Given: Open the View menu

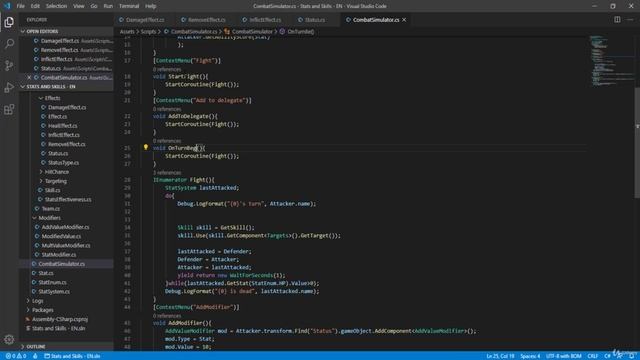Looking at the screenshot, I should coord(78,6).
